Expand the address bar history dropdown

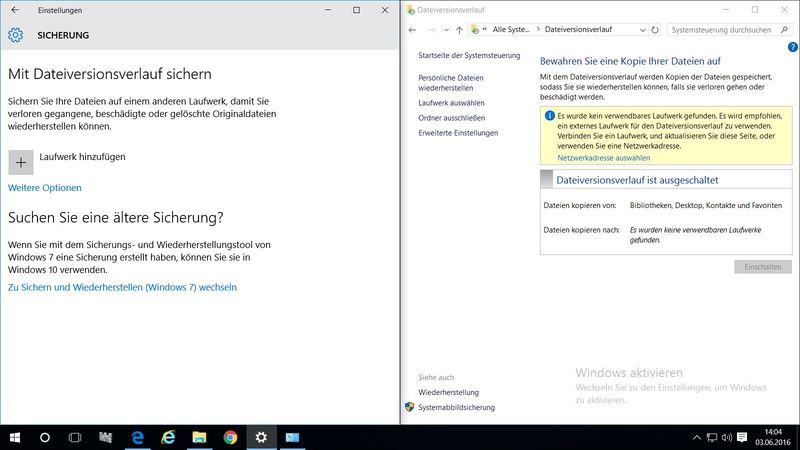coord(642,30)
